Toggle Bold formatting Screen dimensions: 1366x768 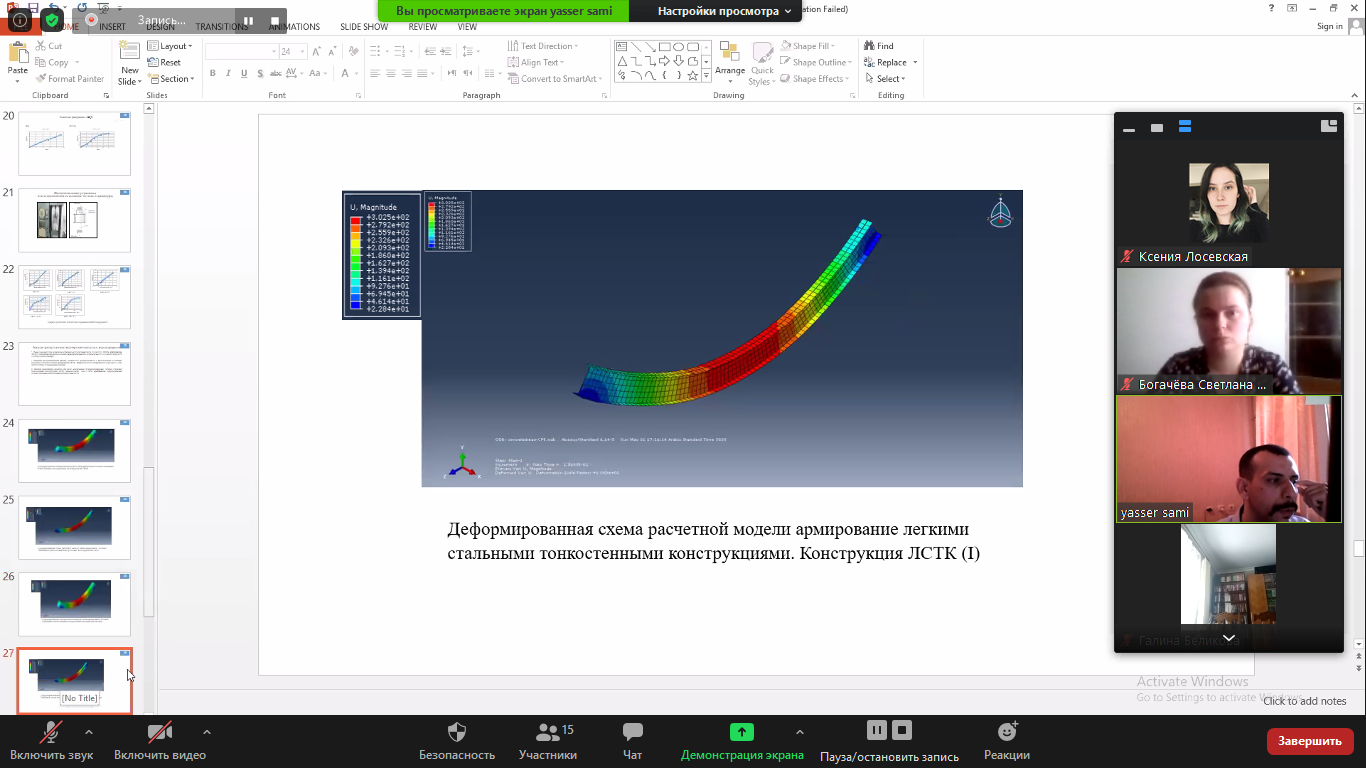[213, 74]
